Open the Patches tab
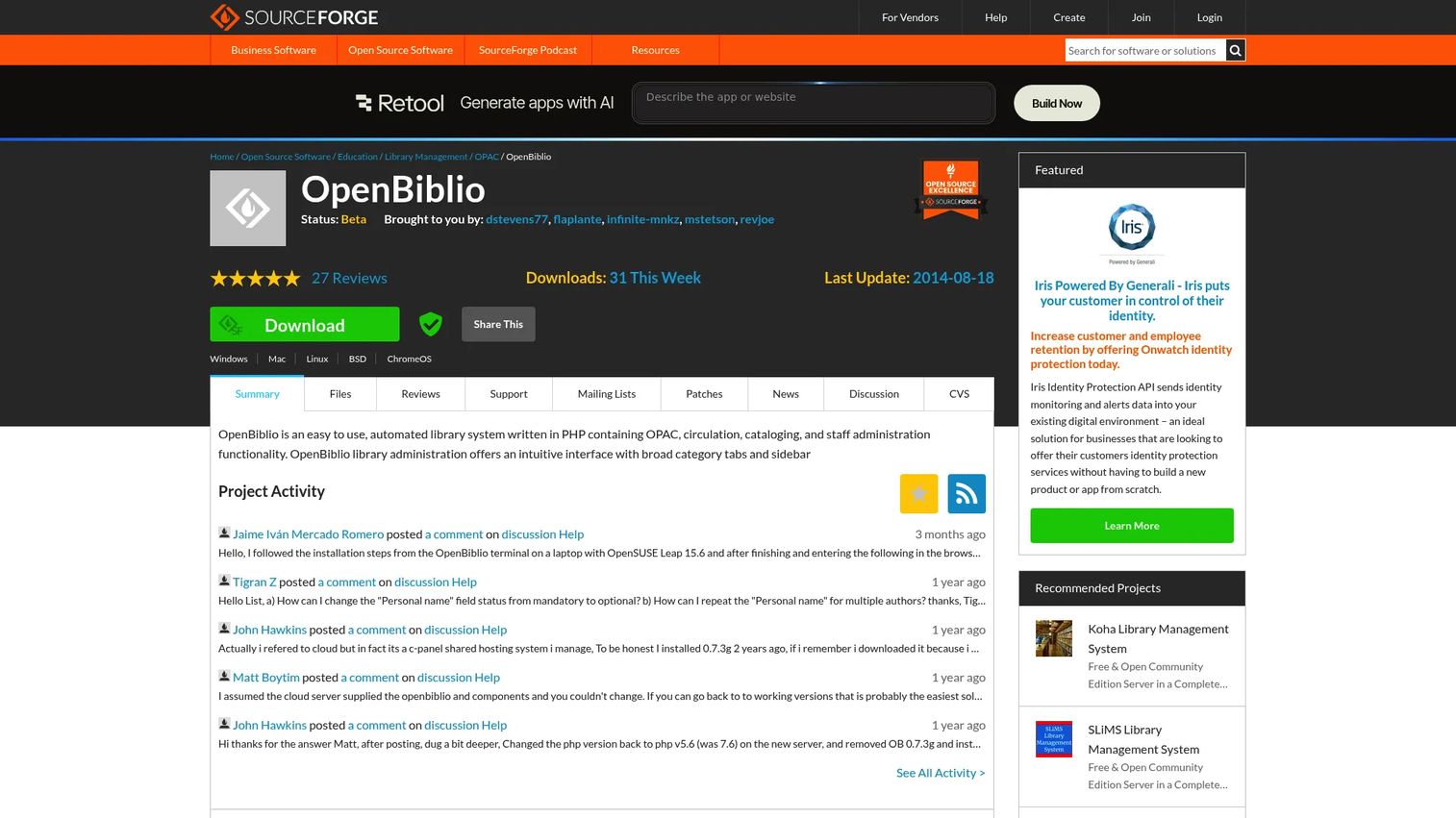This screenshot has height=818, width=1456. [704, 394]
